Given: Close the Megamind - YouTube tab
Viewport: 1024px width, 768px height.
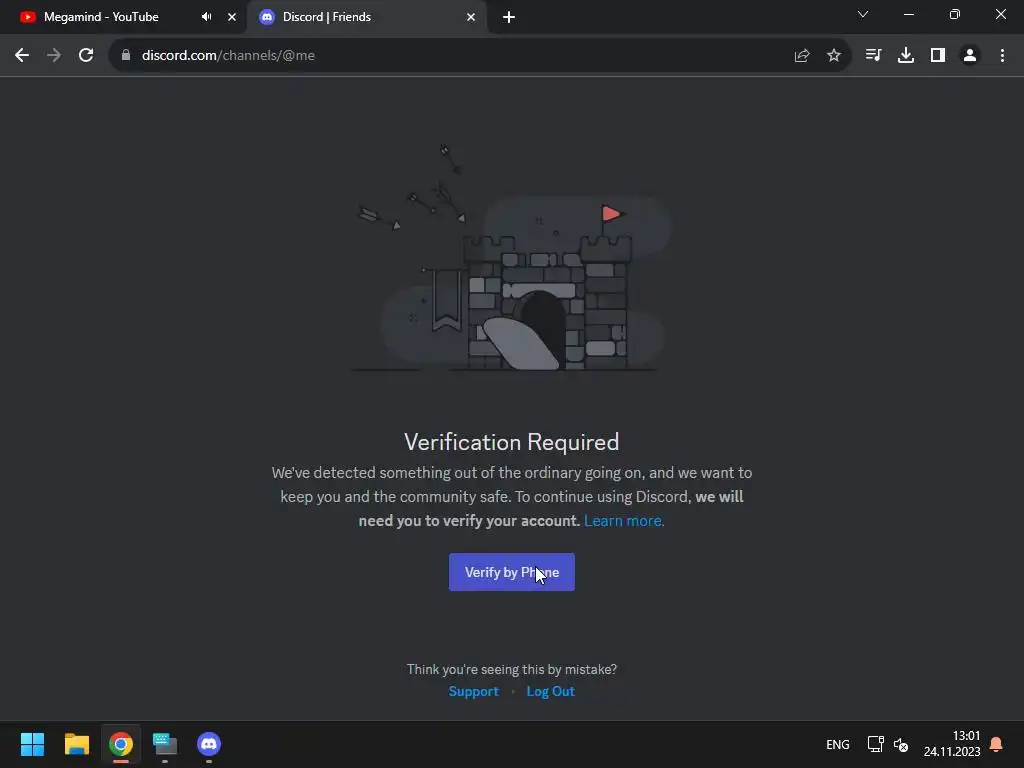Looking at the screenshot, I should coord(232,17).
